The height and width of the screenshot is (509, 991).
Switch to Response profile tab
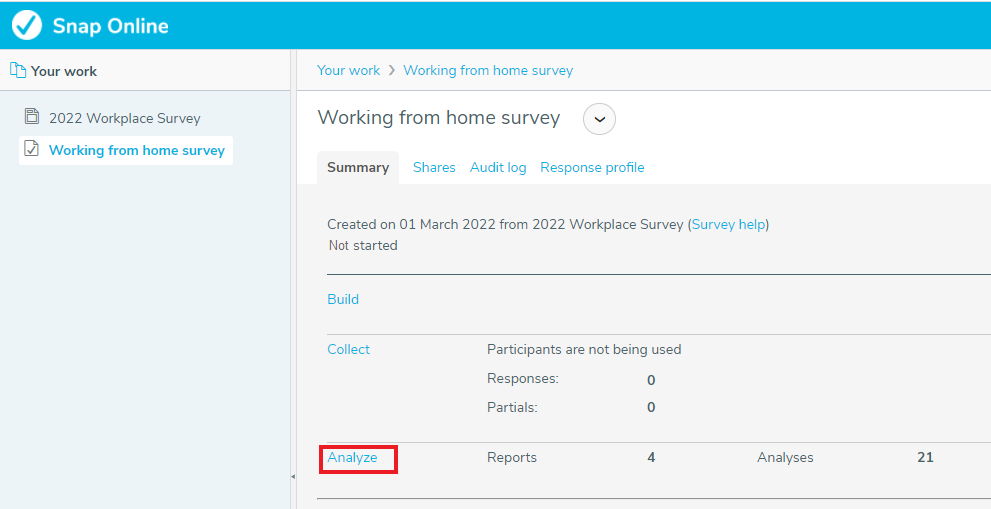[x=592, y=168]
